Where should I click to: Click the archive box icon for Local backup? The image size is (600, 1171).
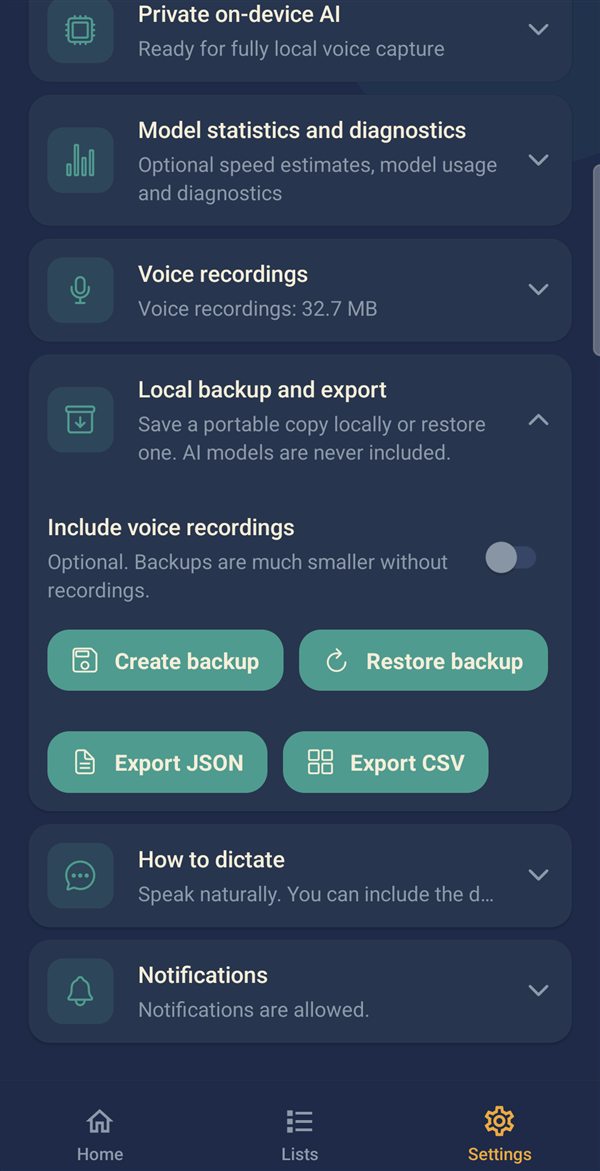80,419
